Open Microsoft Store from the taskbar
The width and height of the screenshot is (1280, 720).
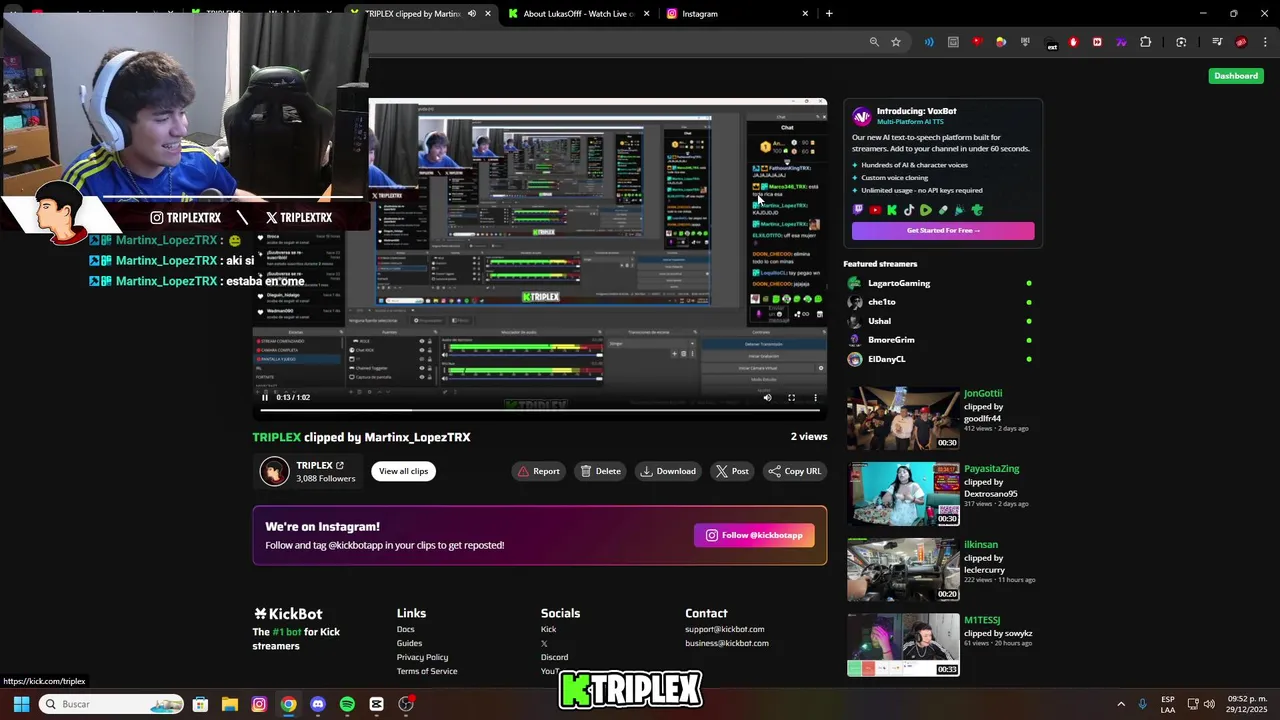point(200,704)
